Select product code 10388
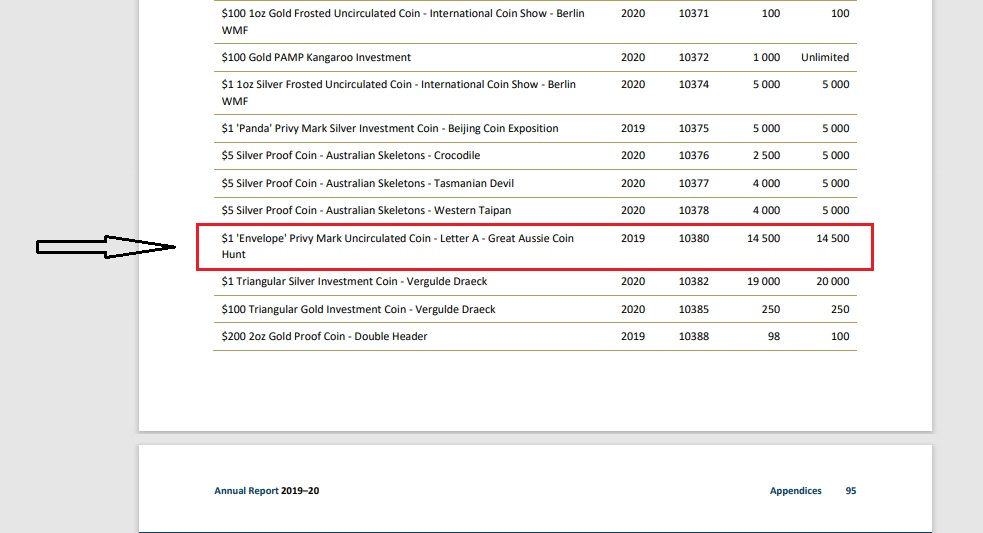This screenshot has height=533, width=983. click(694, 336)
